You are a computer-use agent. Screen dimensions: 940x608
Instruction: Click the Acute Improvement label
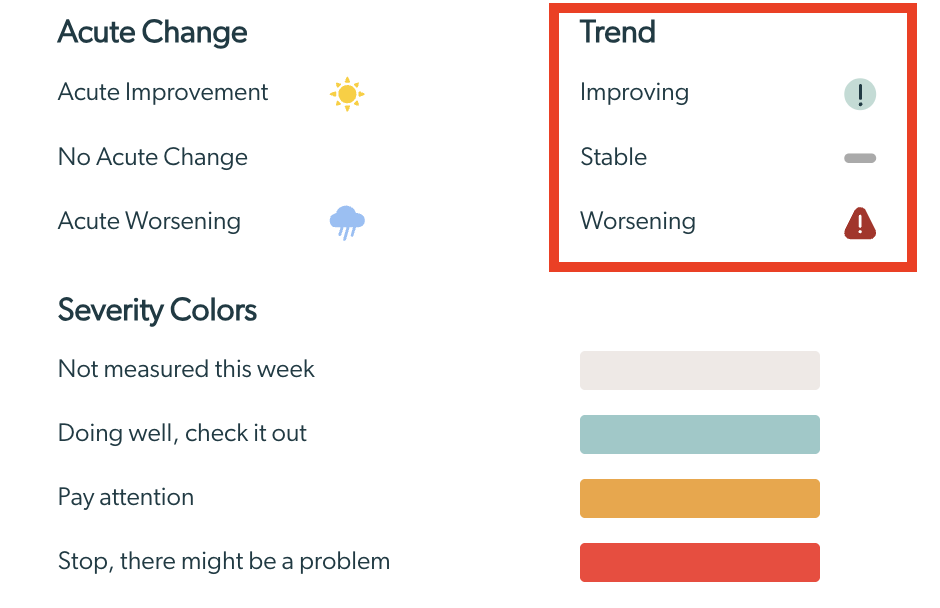(x=162, y=92)
